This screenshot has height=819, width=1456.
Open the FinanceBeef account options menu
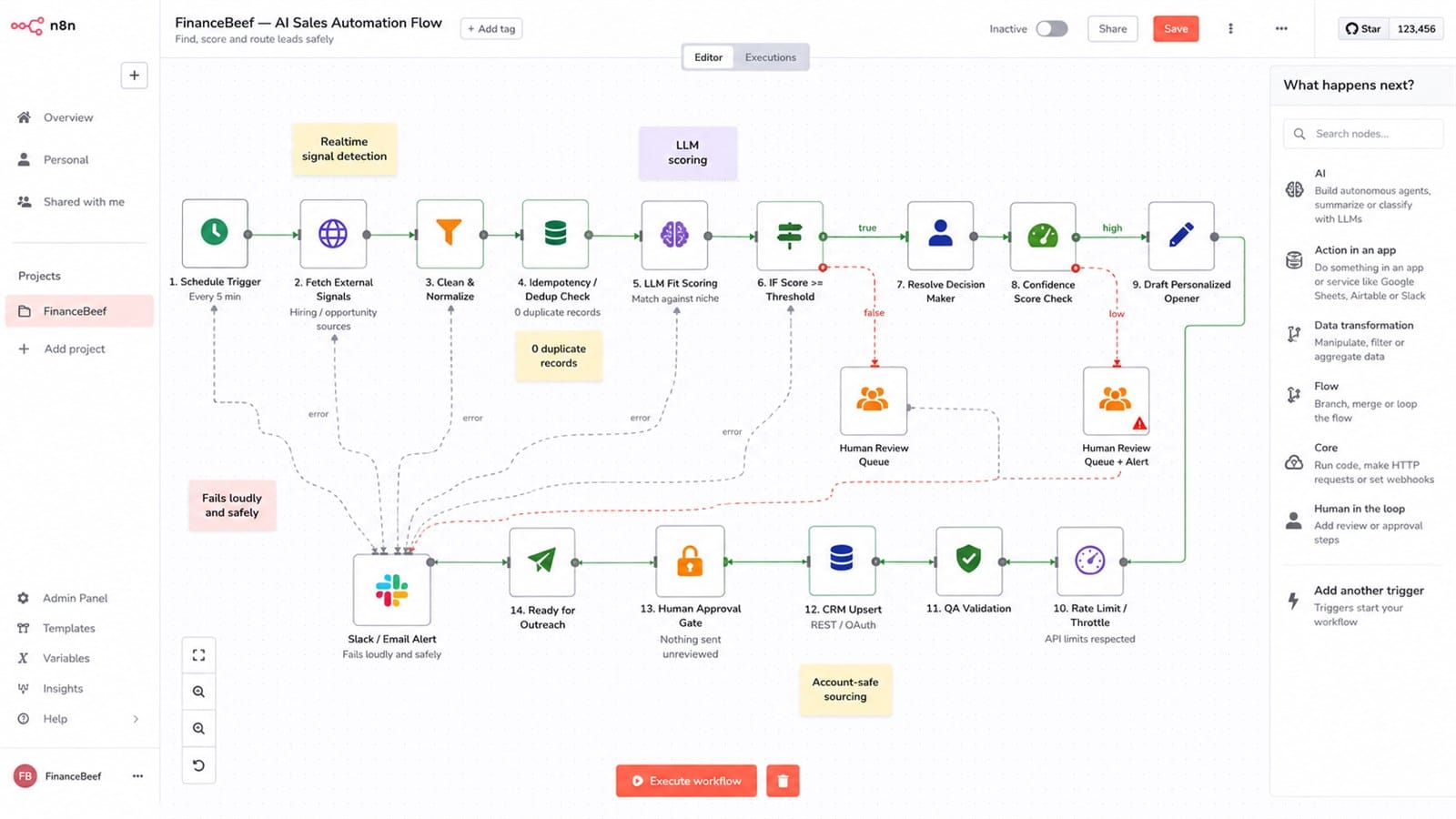pos(137,776)
